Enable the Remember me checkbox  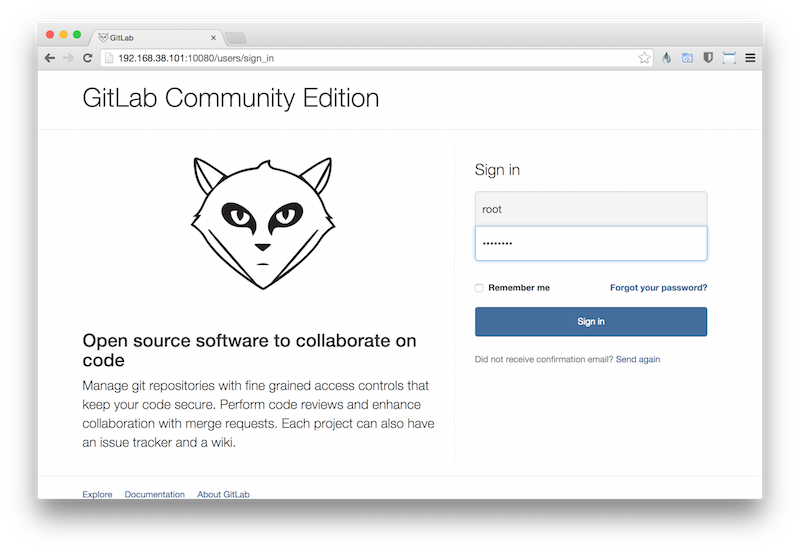pyautogui.click(x=479, y=288)
